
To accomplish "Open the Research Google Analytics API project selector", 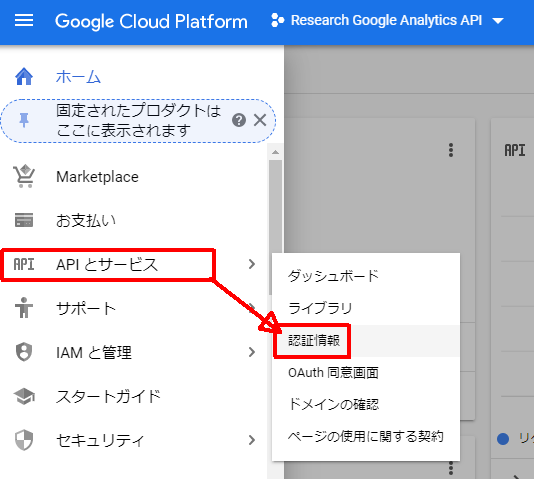I will (387, 20).
